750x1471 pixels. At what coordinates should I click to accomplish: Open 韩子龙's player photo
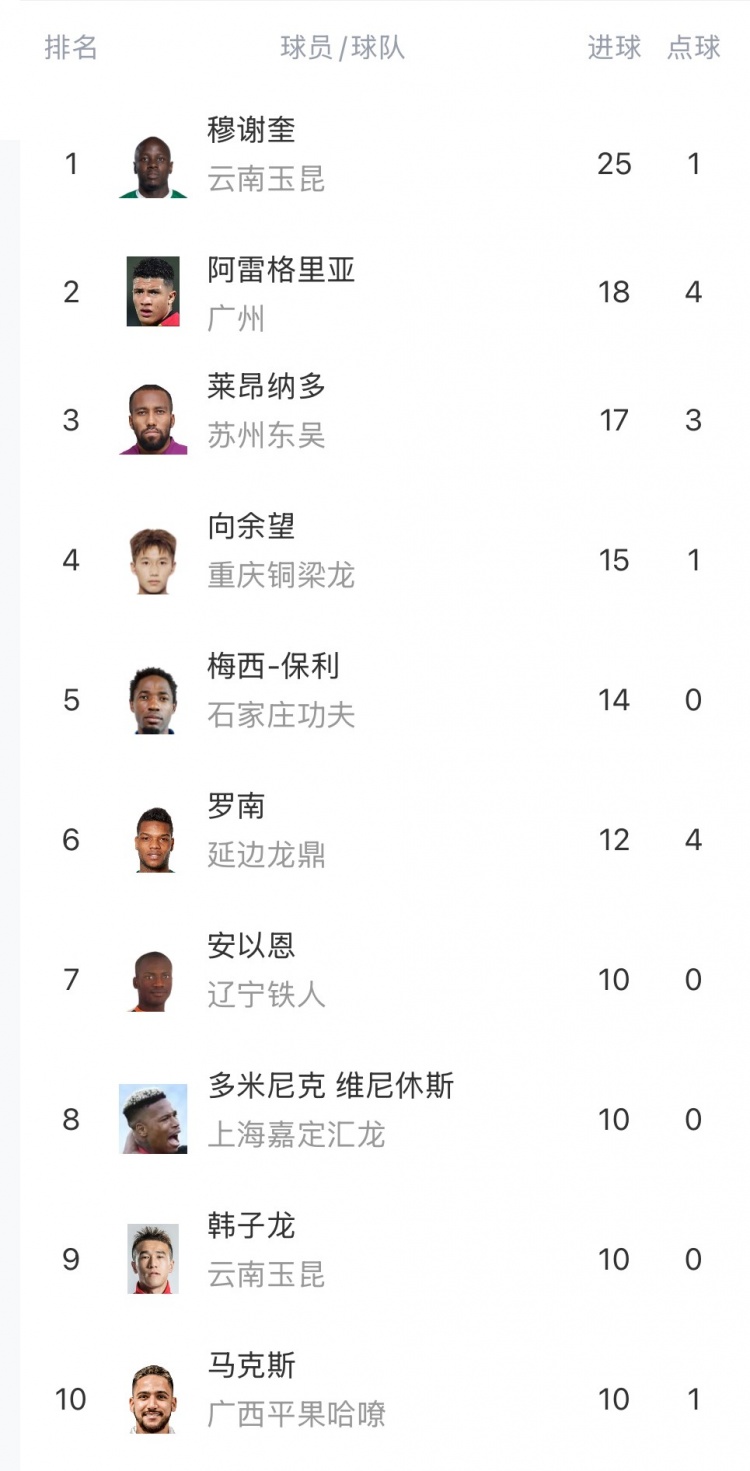tap(153, 1259)
